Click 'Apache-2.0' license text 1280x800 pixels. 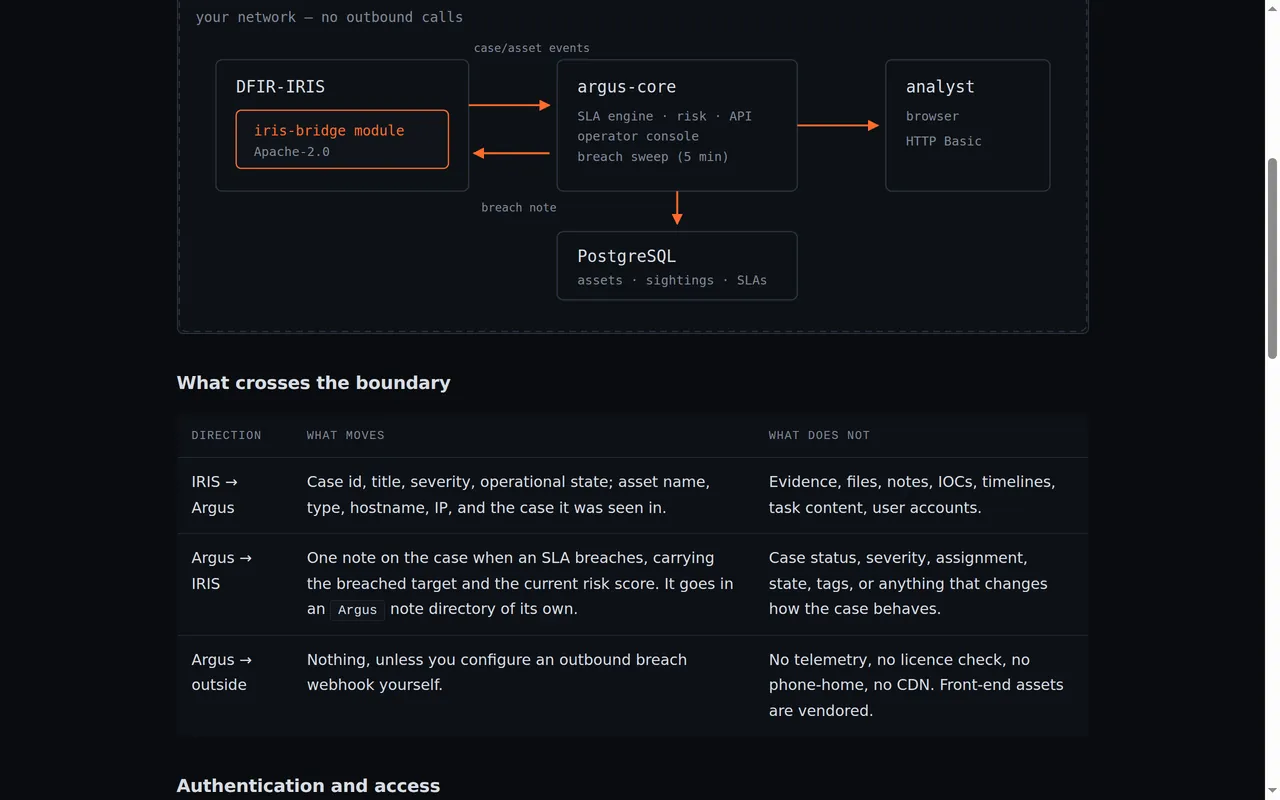pyautogui.click(x=291, y=152)
